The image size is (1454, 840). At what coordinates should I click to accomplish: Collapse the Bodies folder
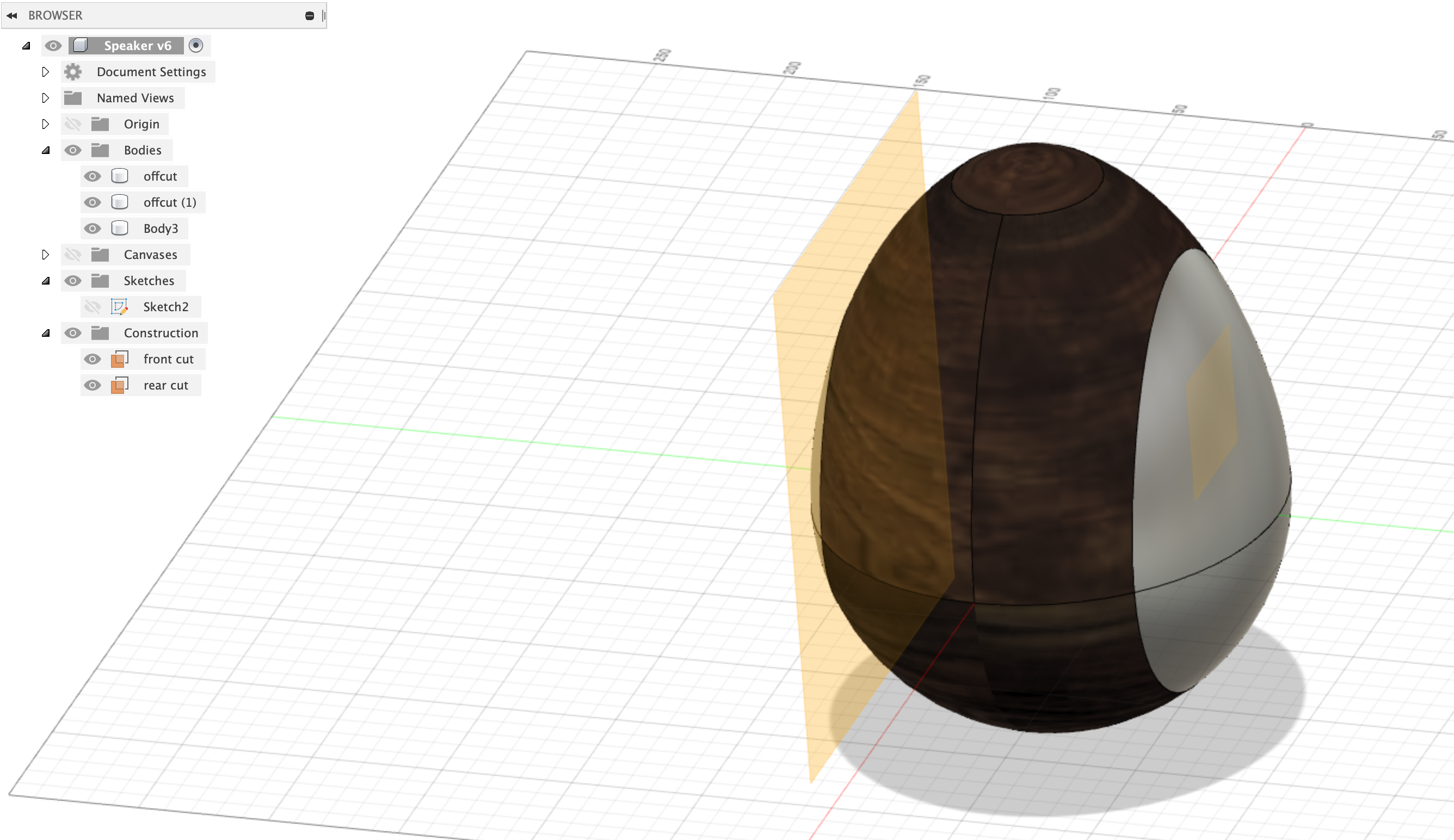tap(46, 150)
